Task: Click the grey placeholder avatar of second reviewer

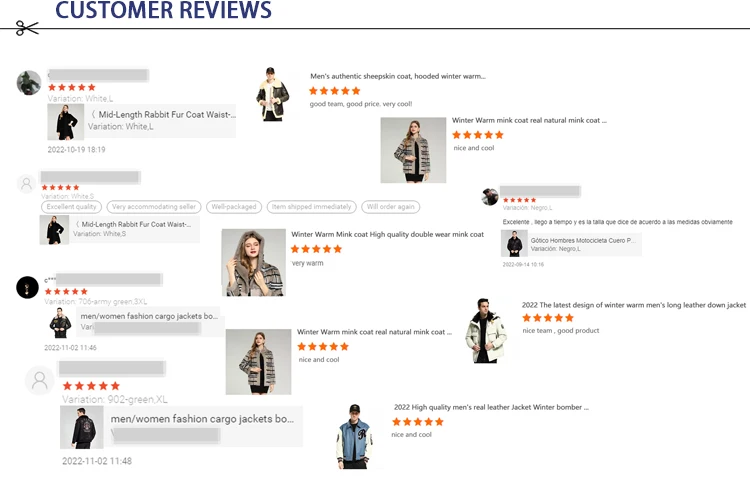Action: pyautogui.click(x=26, y=184)
